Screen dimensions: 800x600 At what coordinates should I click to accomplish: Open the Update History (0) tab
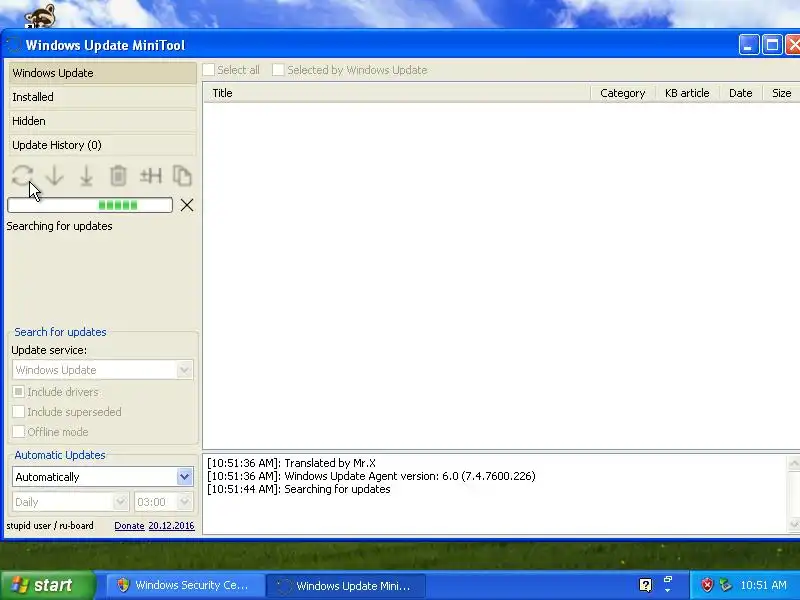point(103,145)
